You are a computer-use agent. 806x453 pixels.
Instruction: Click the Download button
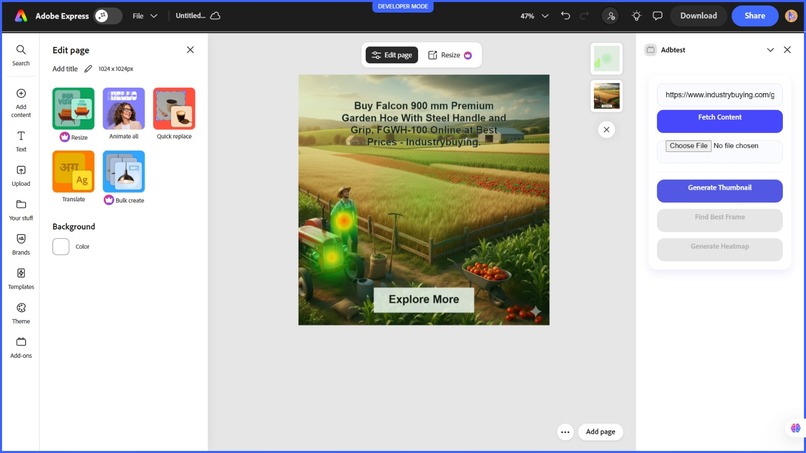[698, 16]
